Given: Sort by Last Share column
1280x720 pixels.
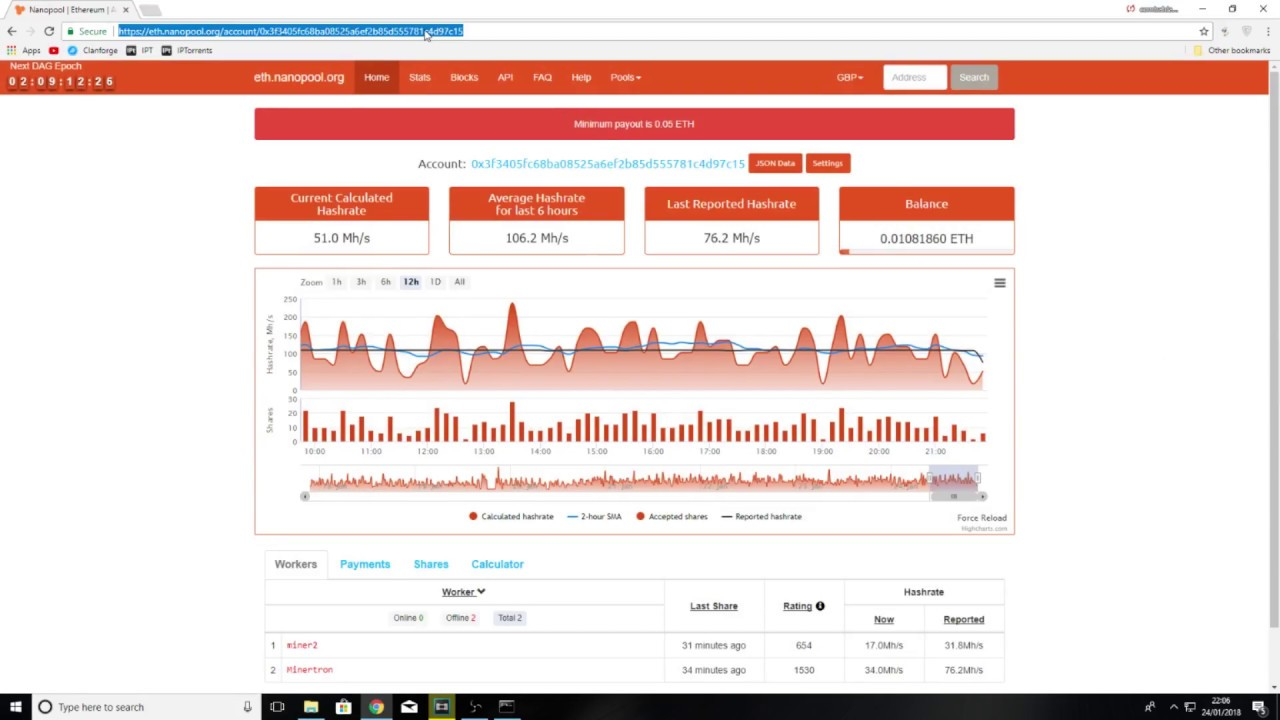Looking at the screenshot, I should [x=714, y=606].
